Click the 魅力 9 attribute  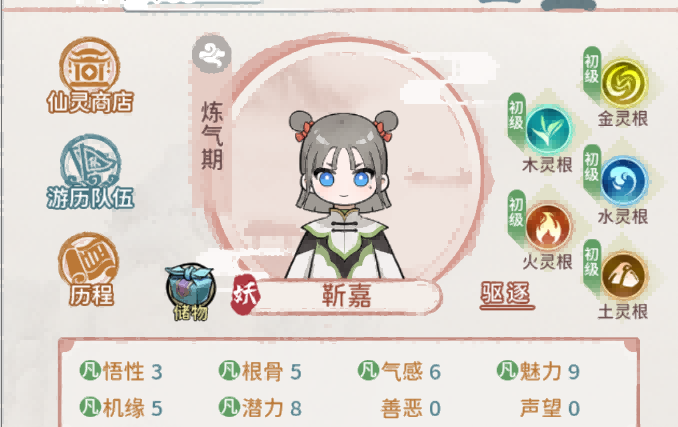click(538, 371)
